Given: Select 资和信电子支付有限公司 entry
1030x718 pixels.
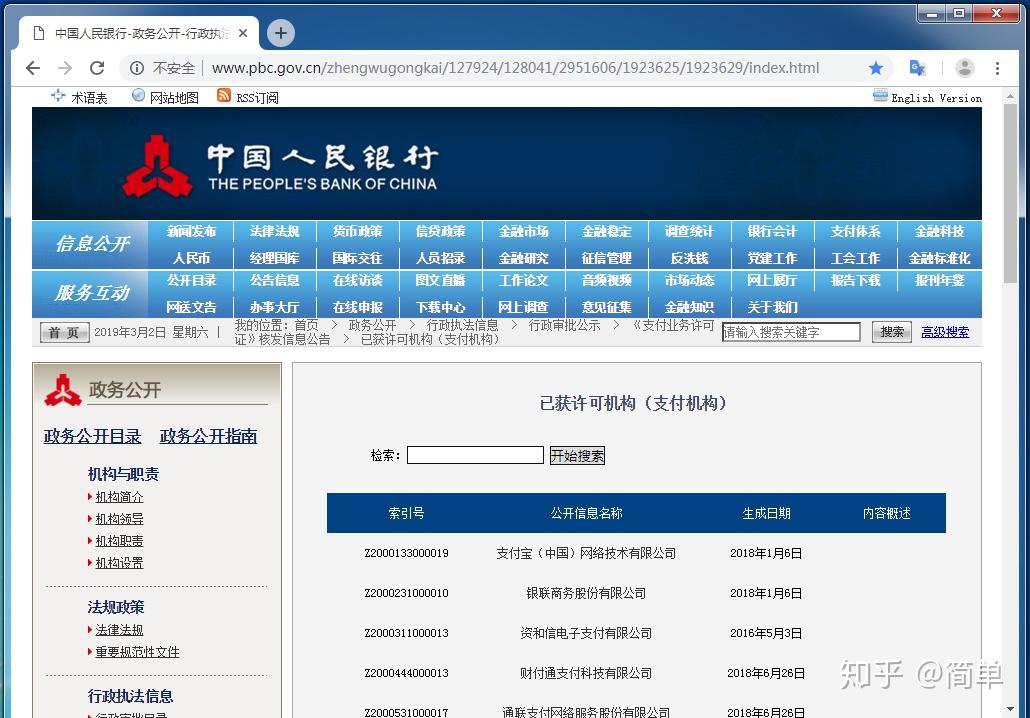Looking at the screenshot, I should tap(586, 633).
